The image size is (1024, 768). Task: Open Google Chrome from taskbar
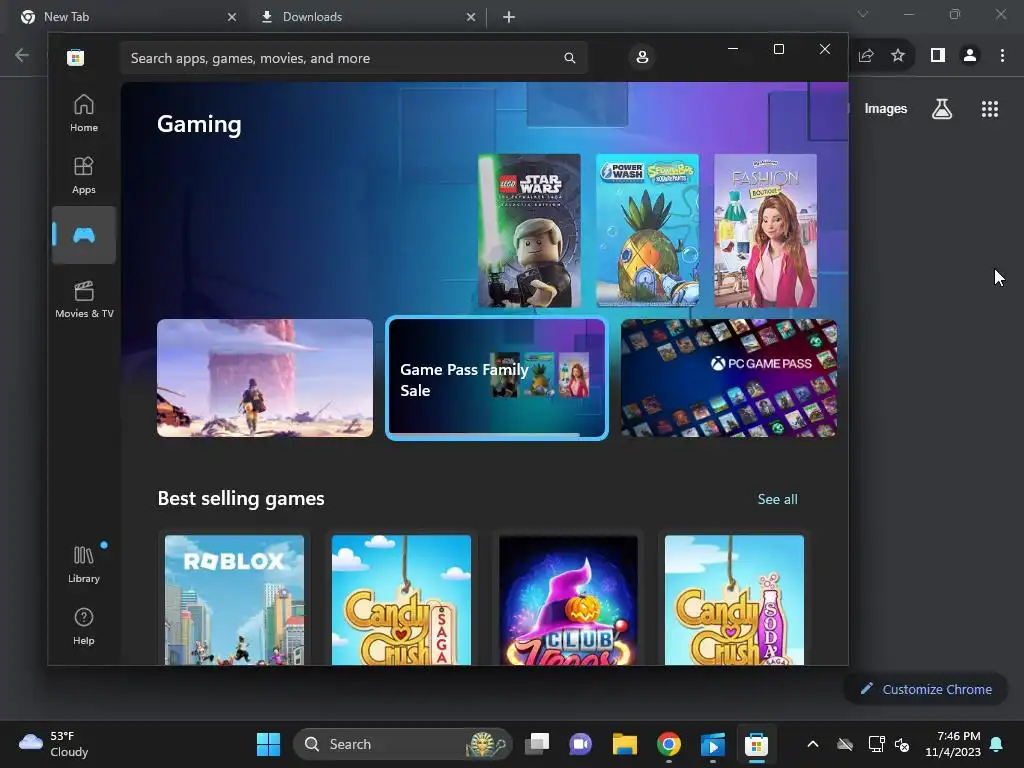coord(669,744)
